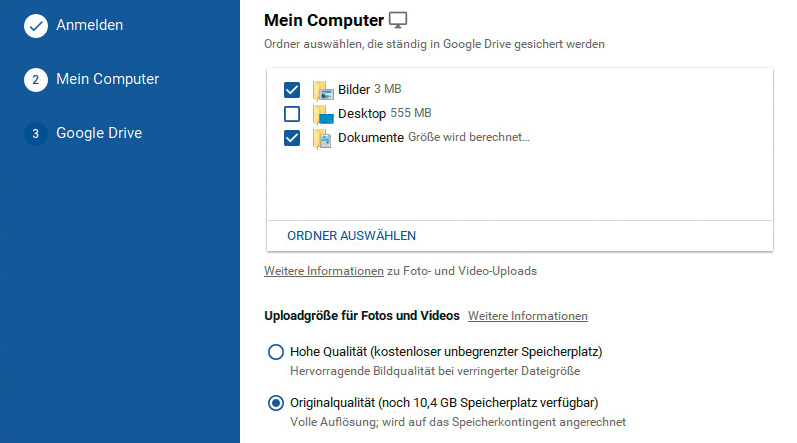Click the Dokumente folder icon
The image size is (797, 443).
click(x=323, y=138)
